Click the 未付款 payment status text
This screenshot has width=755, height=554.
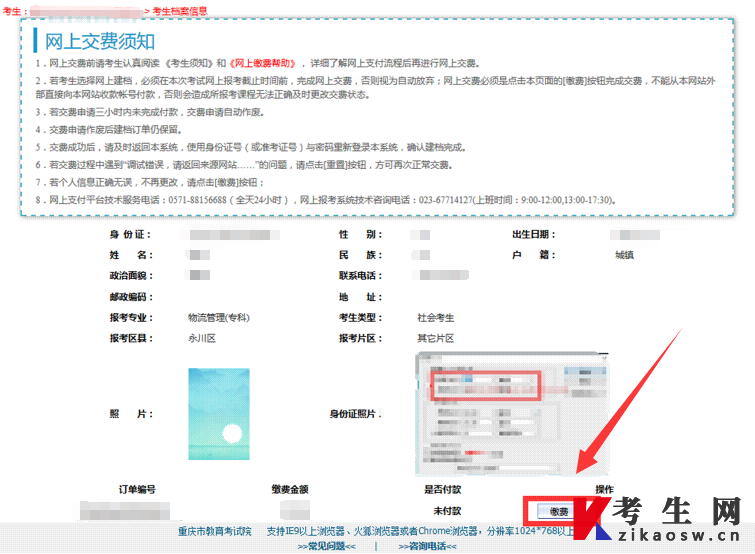pyautogui.click(x=446, y=511)
